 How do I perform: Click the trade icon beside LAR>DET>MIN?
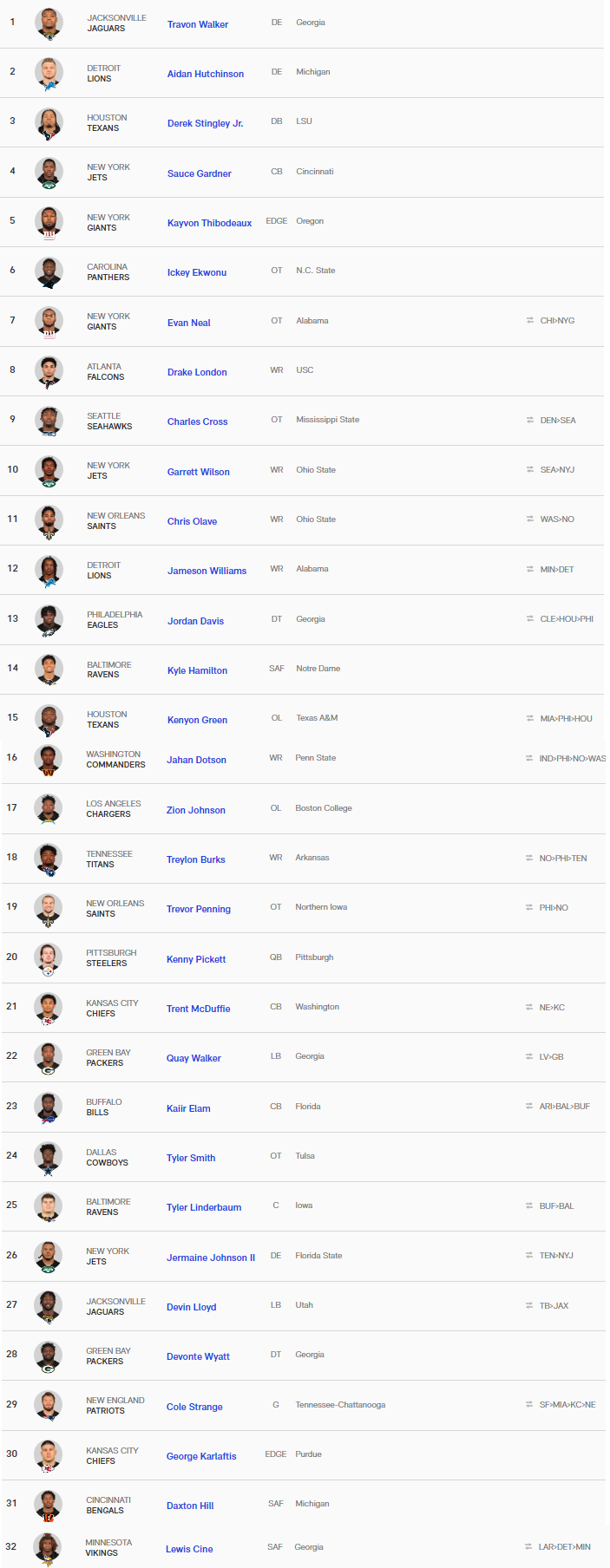528,1547
